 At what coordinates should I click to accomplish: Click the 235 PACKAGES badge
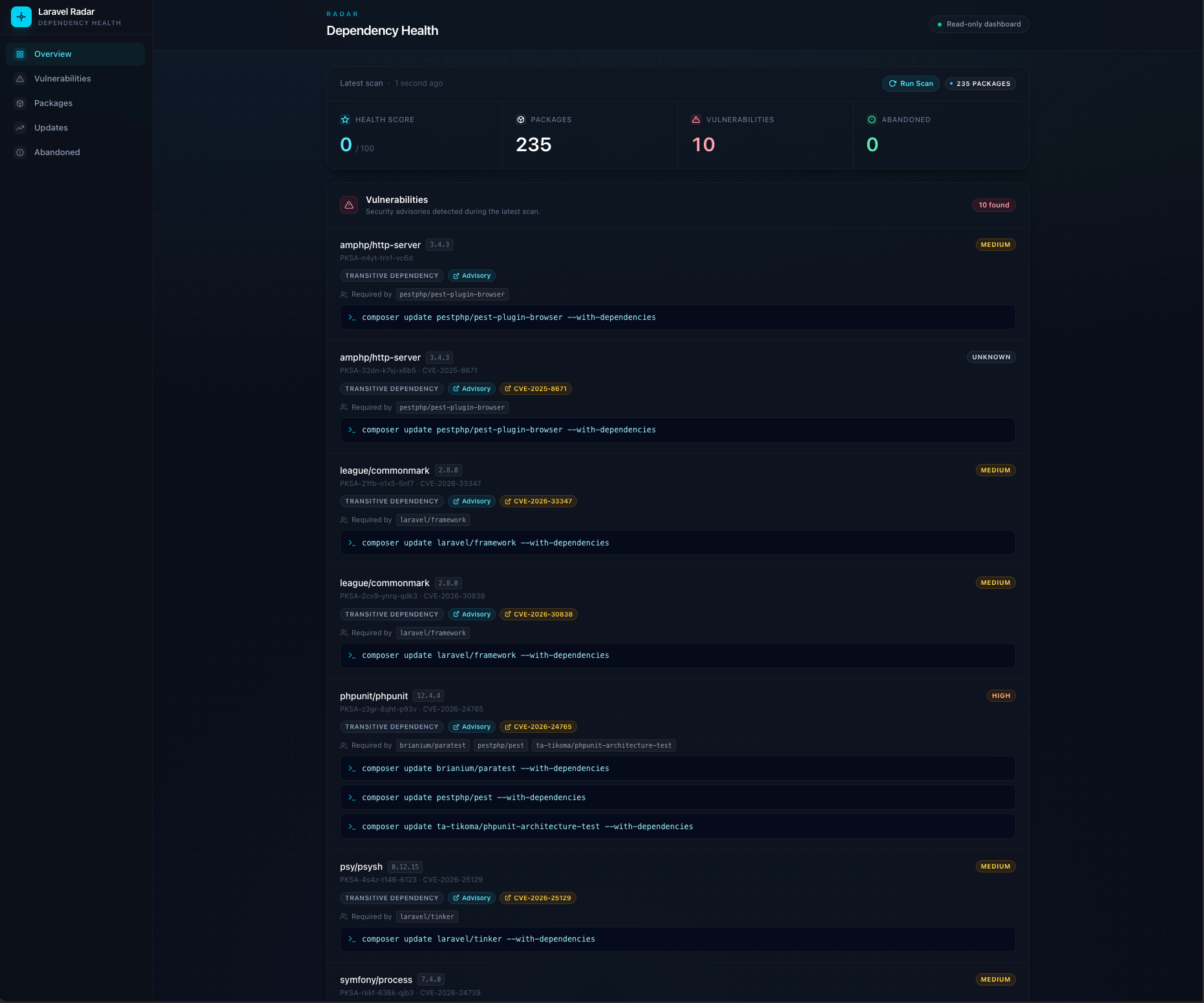point(980,83)
